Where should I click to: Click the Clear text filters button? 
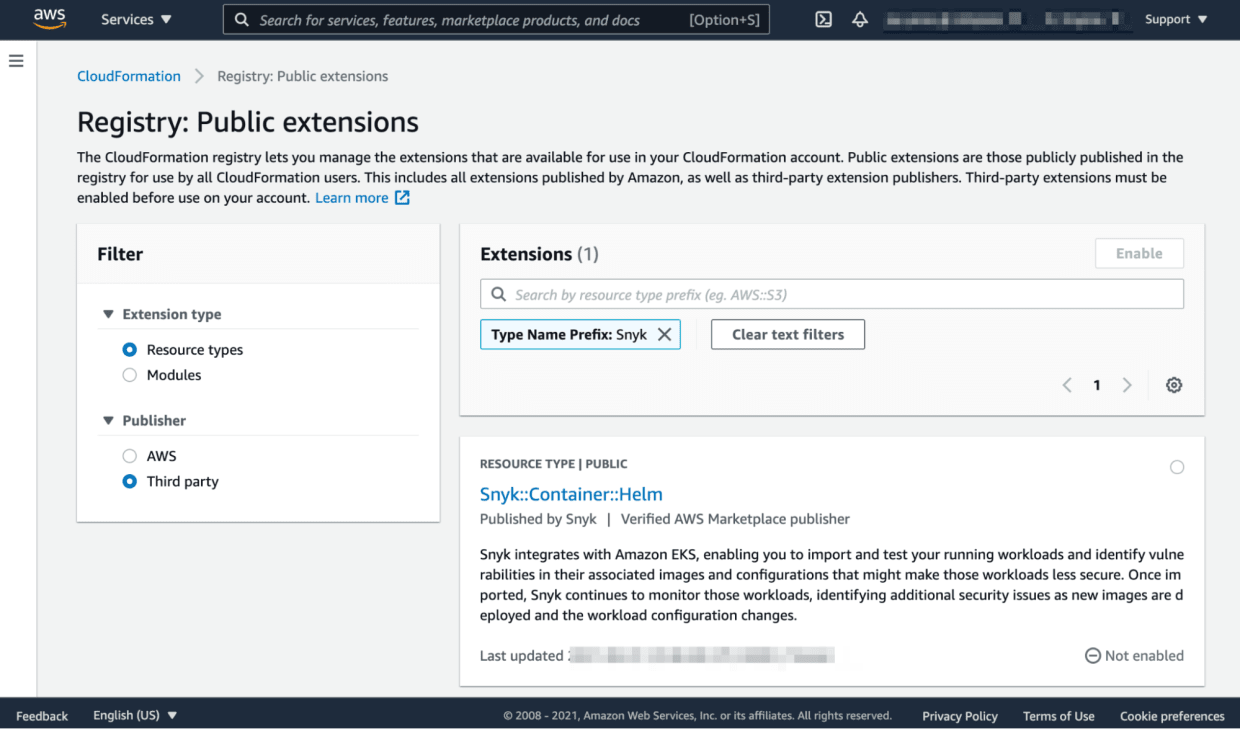click(788, 335)
